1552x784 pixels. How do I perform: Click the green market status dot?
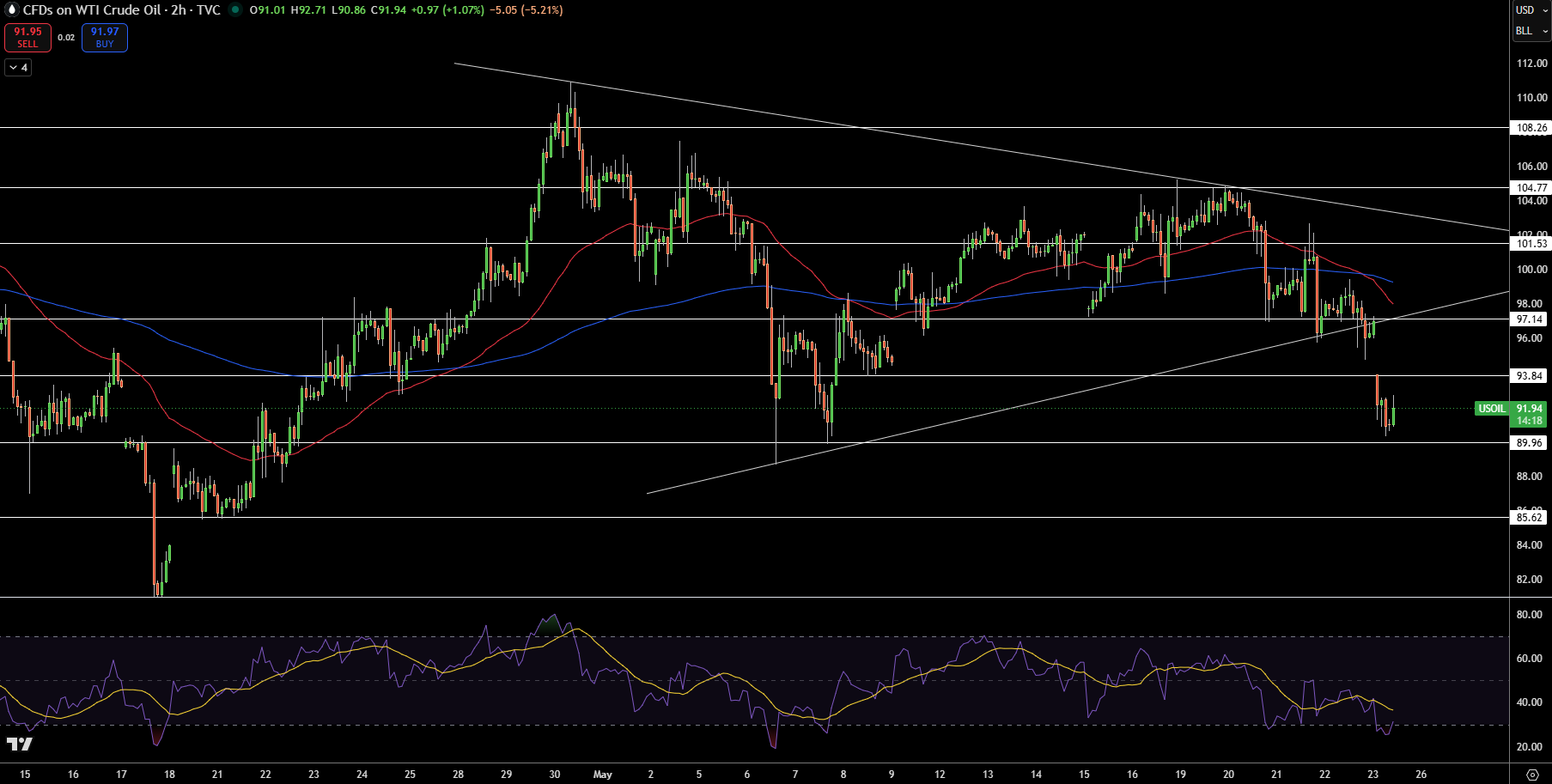point(234,10)
